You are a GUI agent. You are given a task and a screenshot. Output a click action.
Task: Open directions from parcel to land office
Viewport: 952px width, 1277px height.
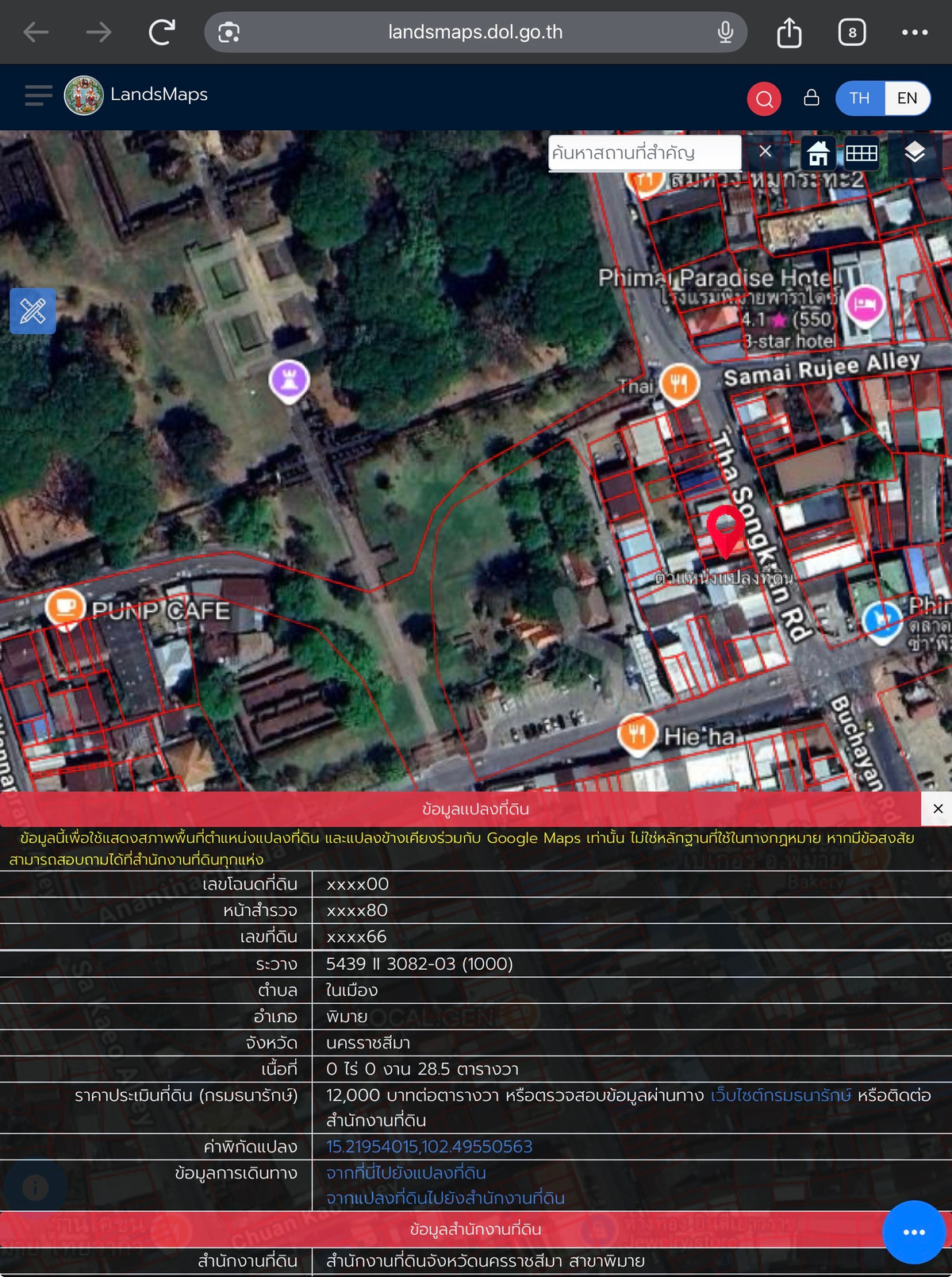[x=445, y=1198]
